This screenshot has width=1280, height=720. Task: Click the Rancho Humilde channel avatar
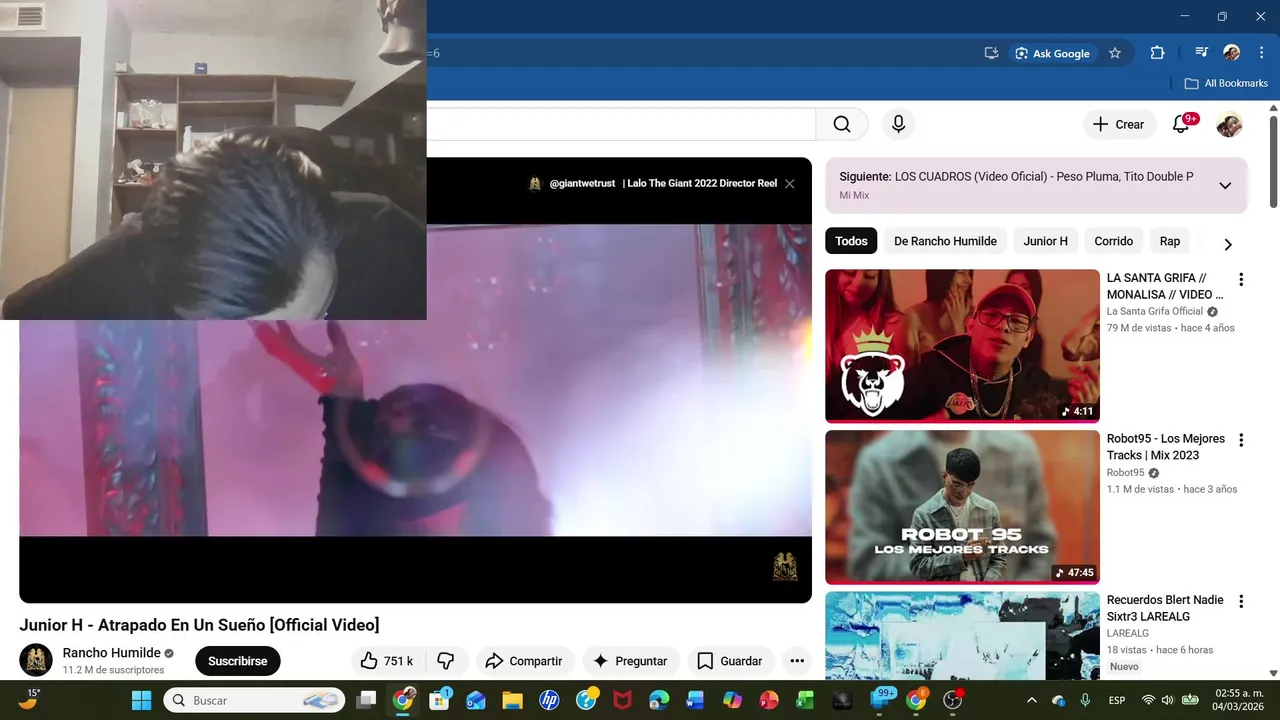pos(36,660)
